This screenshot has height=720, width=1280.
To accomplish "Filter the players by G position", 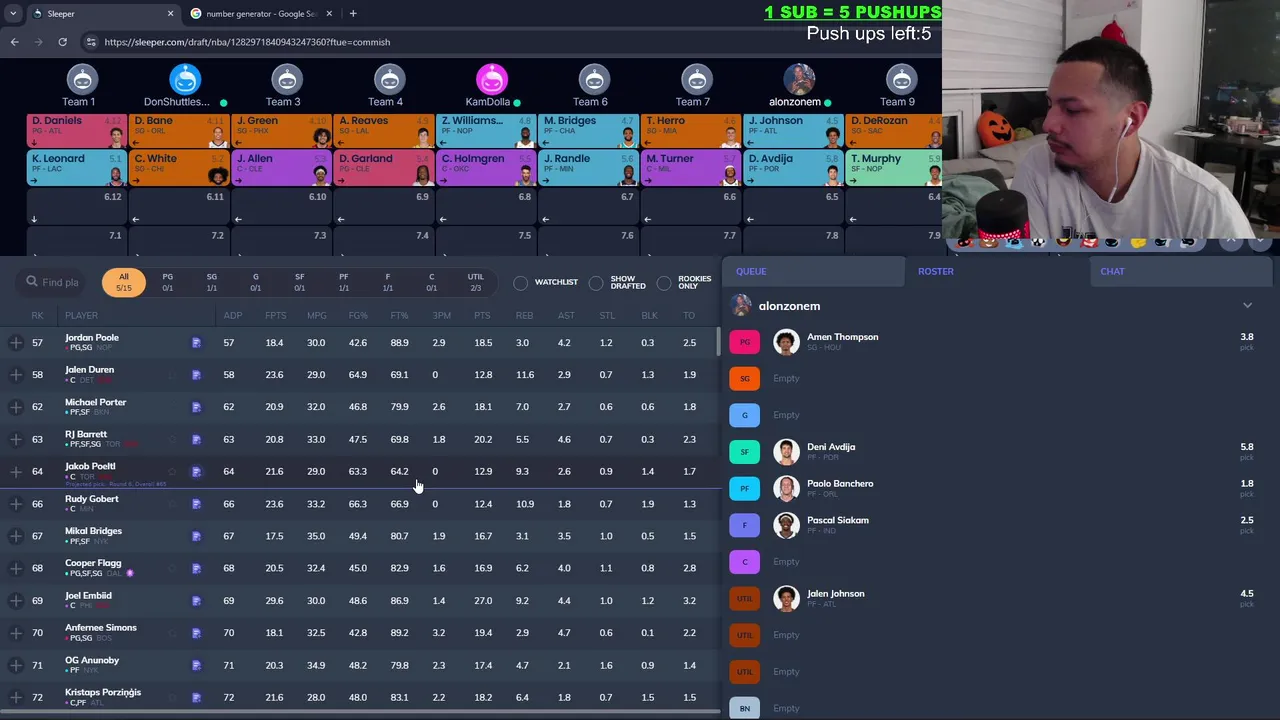I will [255, 282].
